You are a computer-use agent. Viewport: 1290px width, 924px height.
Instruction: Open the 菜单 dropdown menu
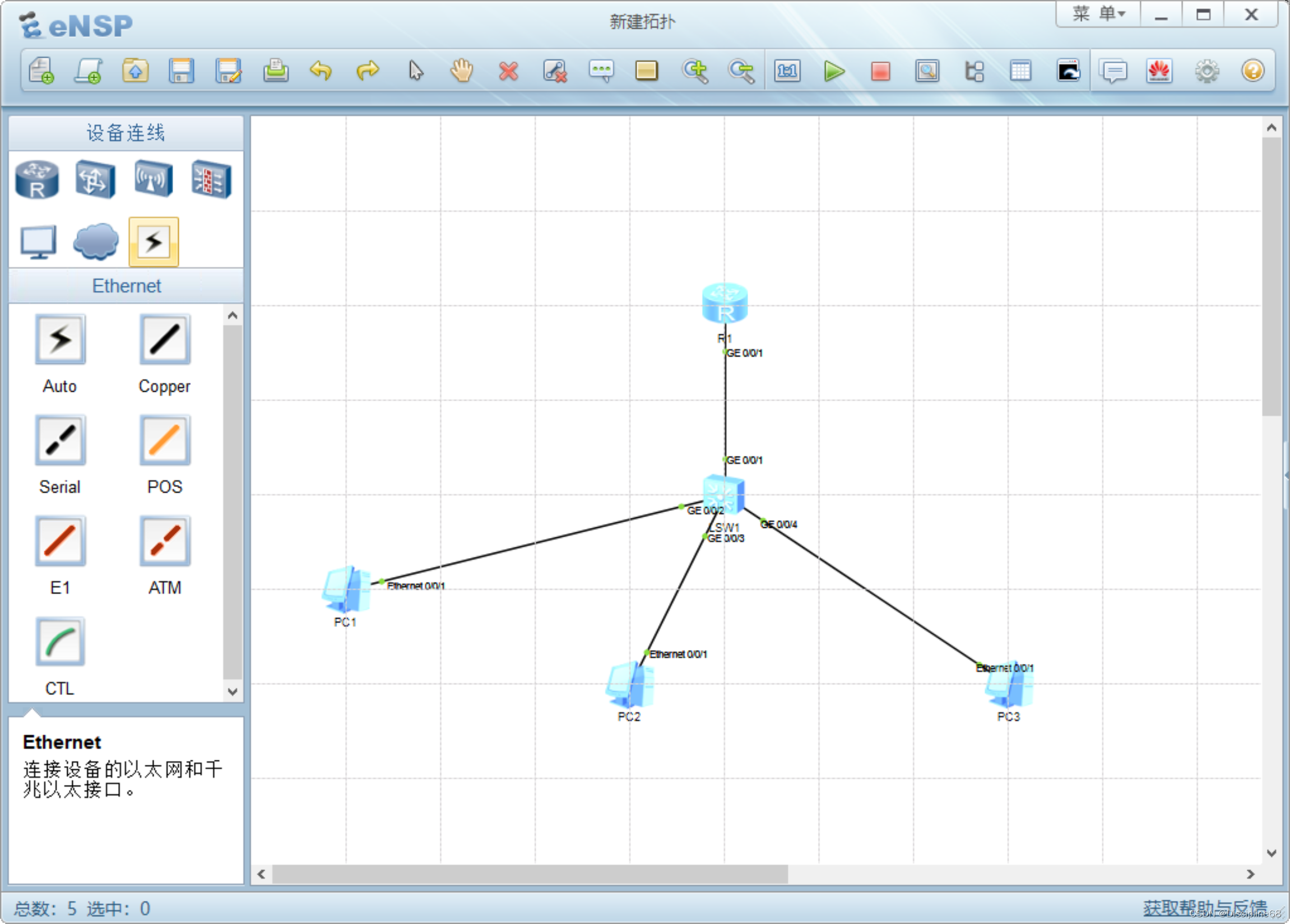point(1098,13)
